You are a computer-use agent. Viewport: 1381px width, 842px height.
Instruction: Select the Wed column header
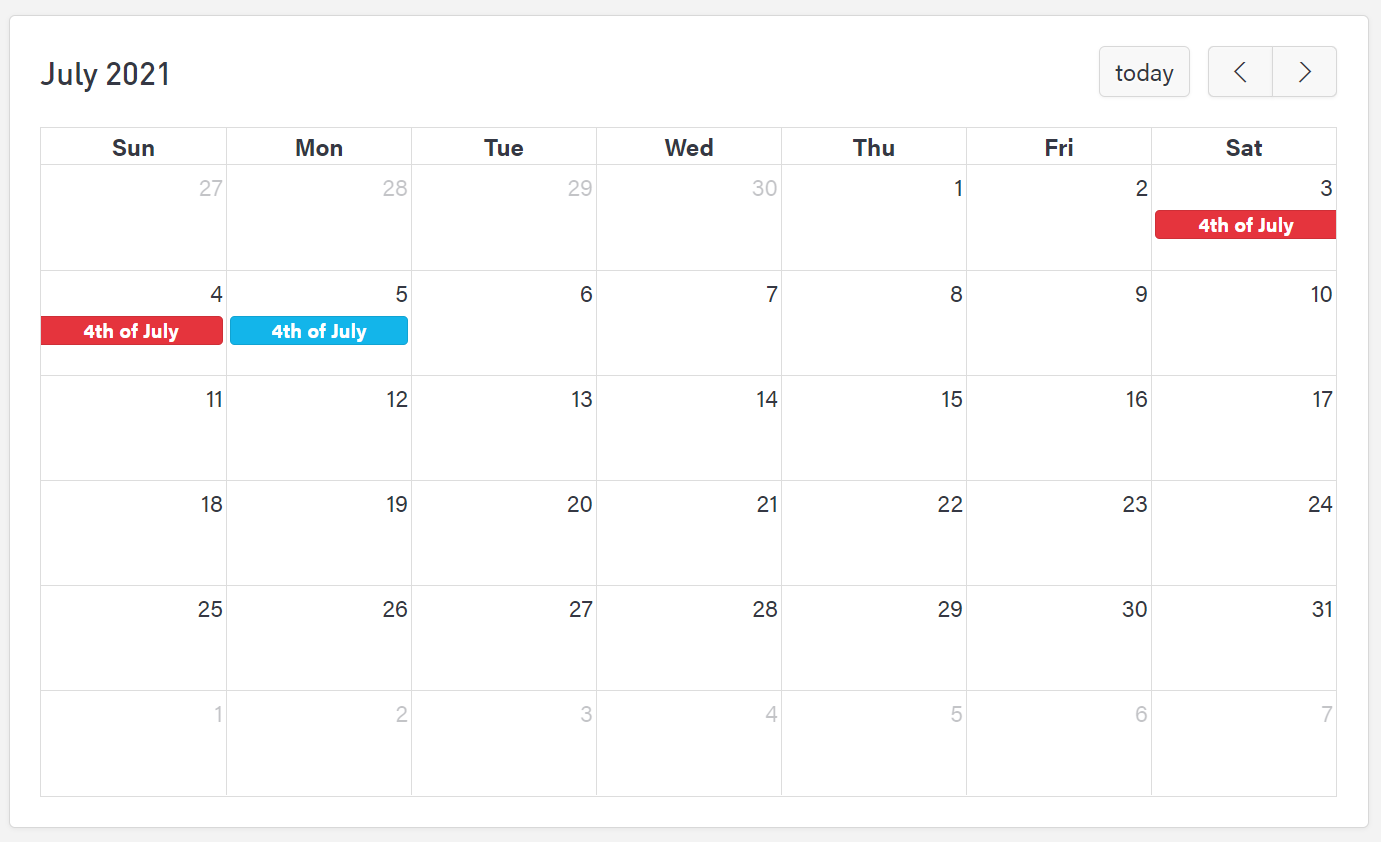689,148
